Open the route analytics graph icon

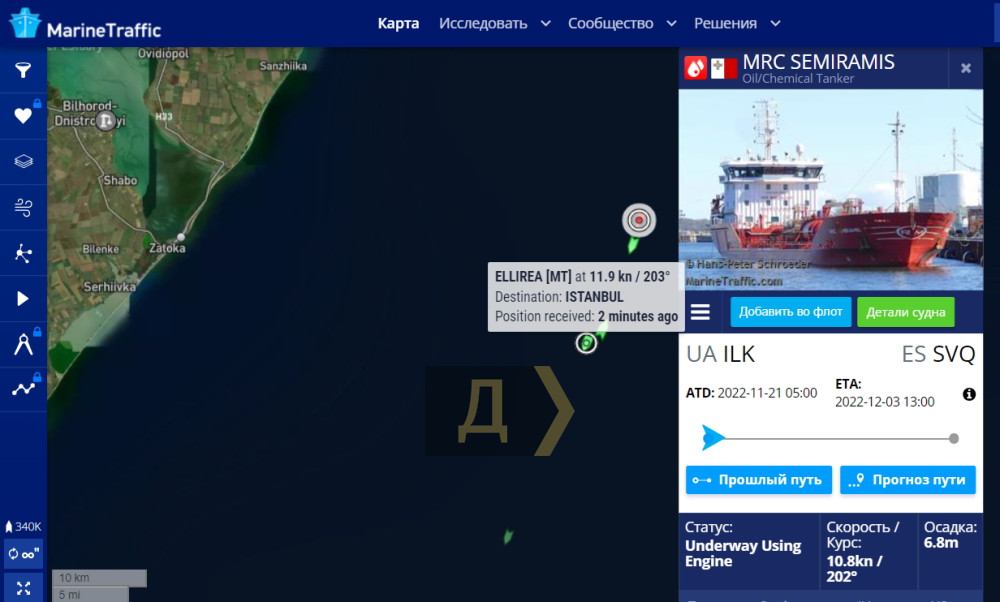tap(23, 388)
